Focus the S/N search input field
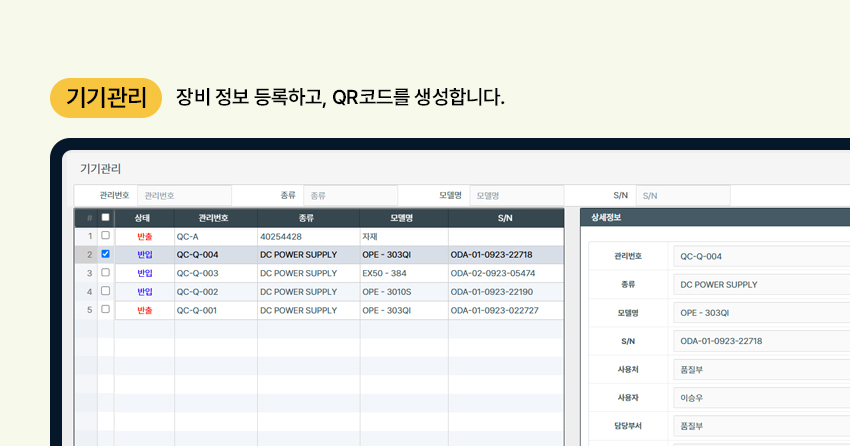 [683, 196]
